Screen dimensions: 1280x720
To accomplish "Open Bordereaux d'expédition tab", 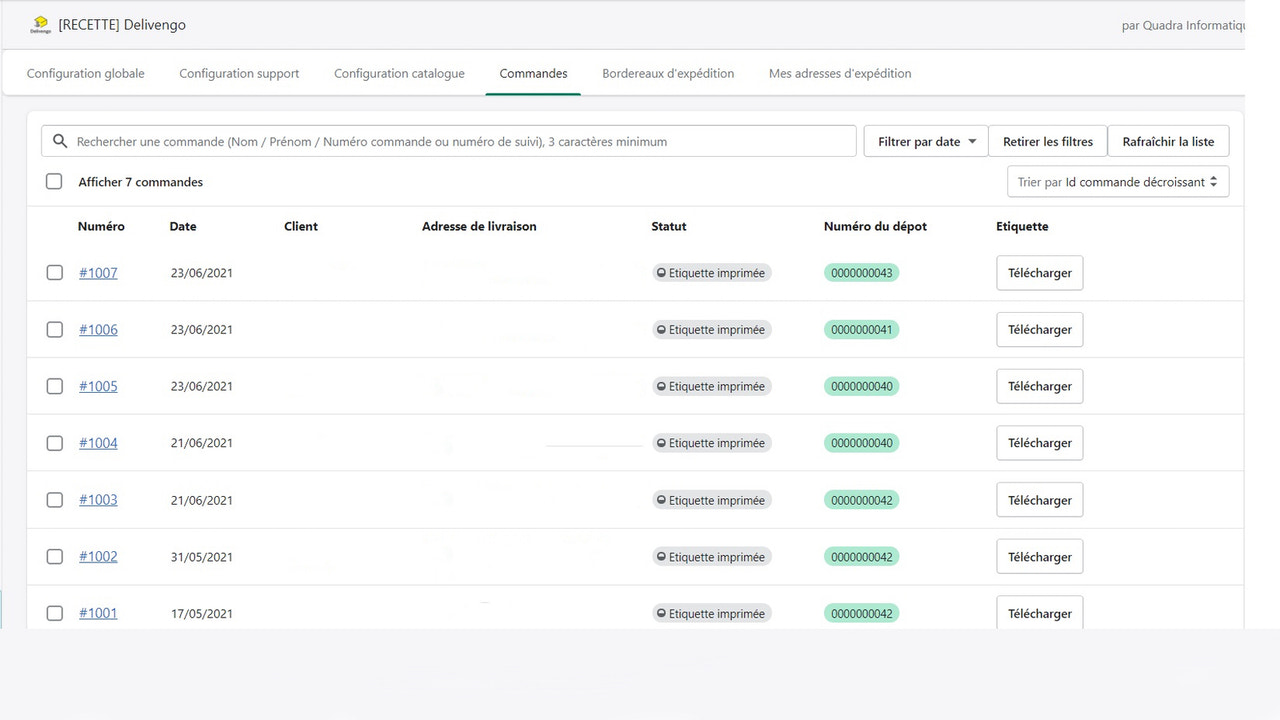I will coord(668,73).
